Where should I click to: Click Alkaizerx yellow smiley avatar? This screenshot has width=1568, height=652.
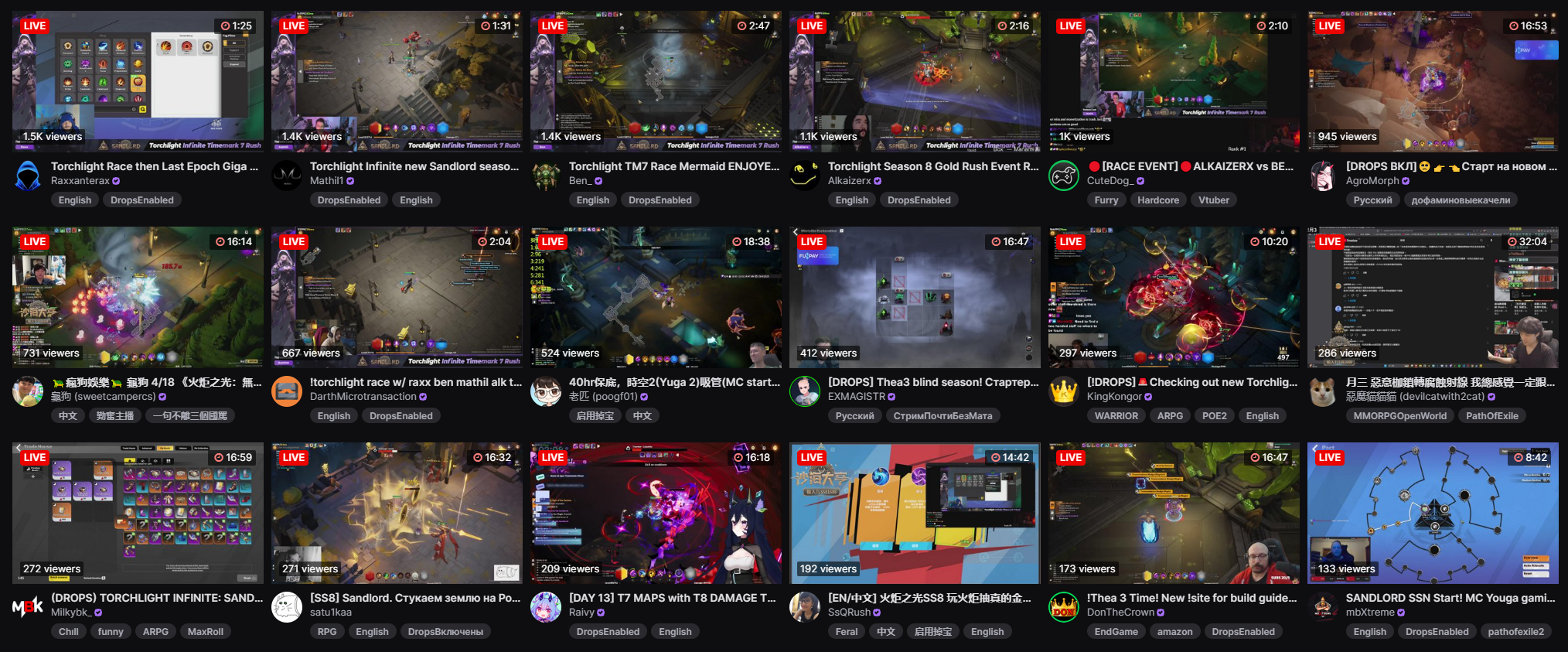pyautogui.click(x=805, y=176)
